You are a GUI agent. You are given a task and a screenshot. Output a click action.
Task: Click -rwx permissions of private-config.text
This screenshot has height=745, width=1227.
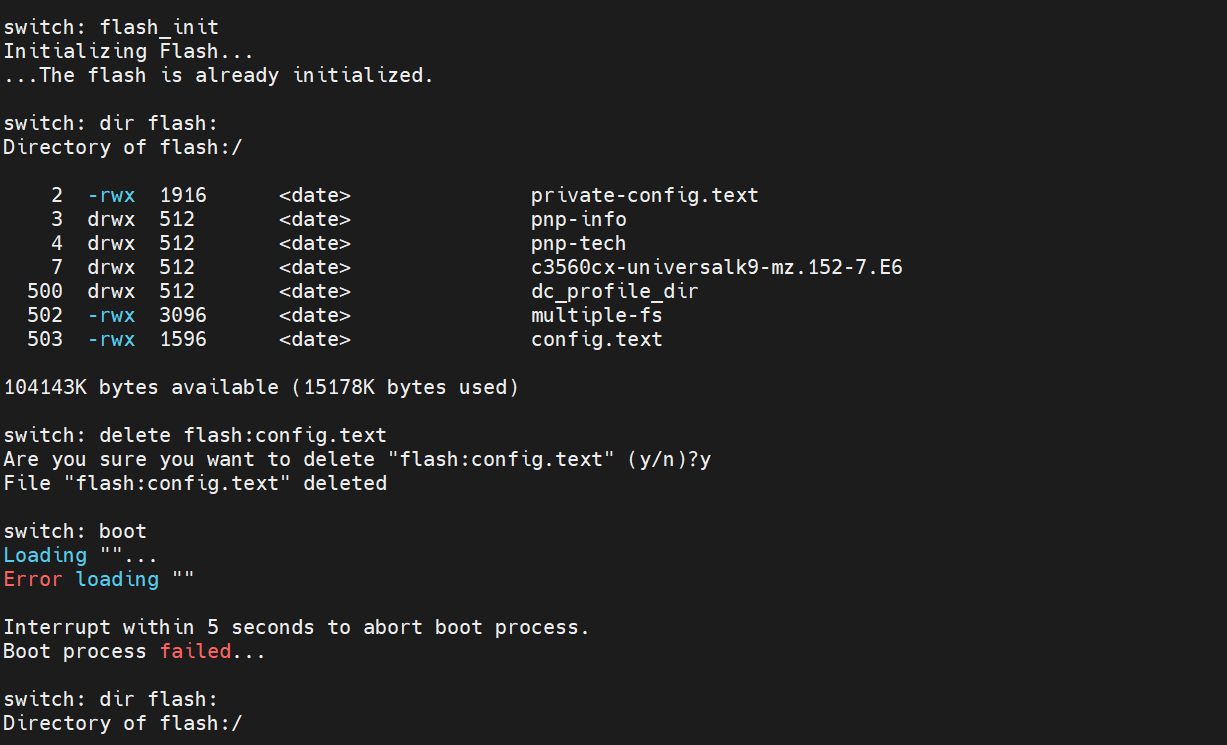(x=111, y=195)
